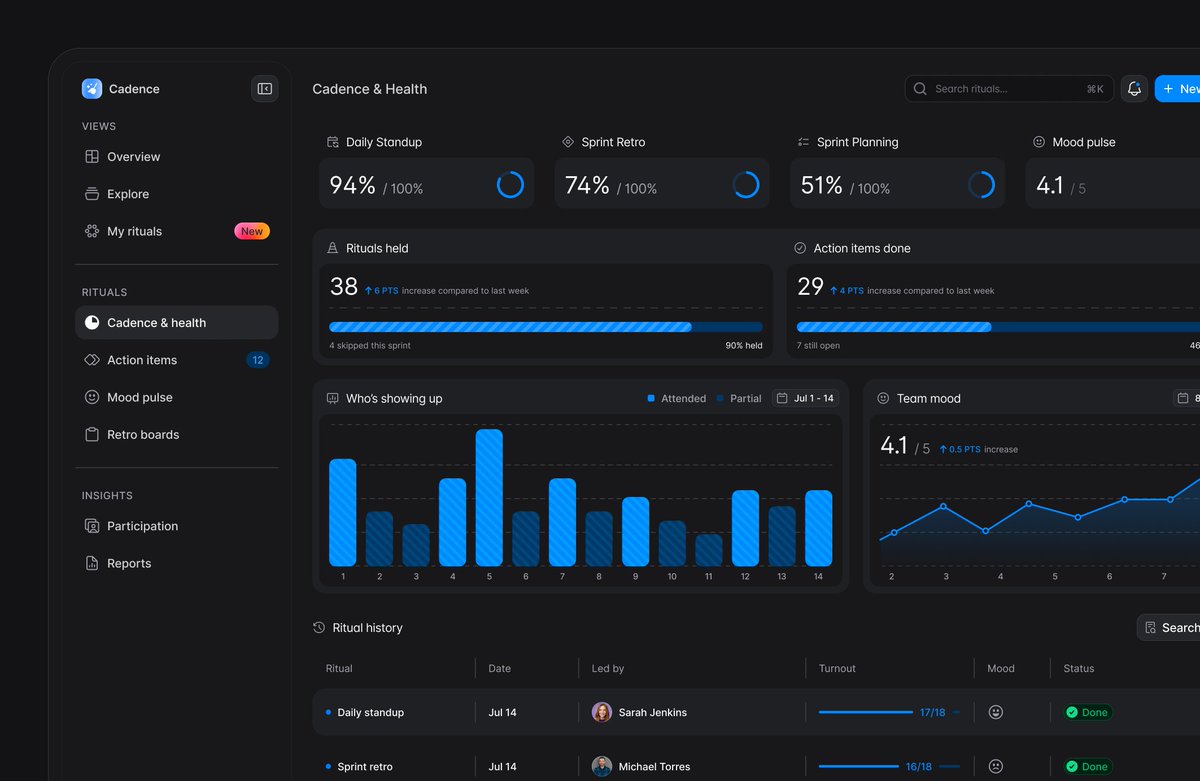Image resolution: width=1200 pixels, height=781 pixels.
Task: Select Cadence & health in sidebar
Action: [176, 323]
